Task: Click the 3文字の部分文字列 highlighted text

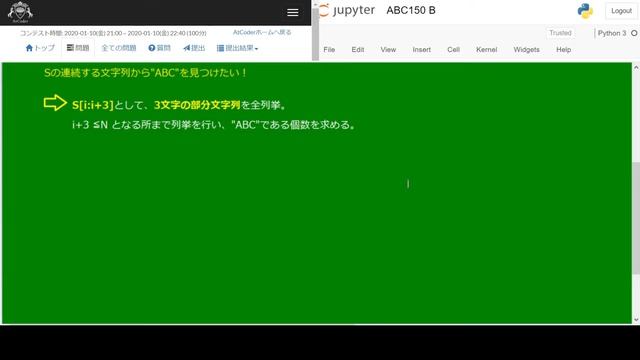Action: (x=197, y=105)
